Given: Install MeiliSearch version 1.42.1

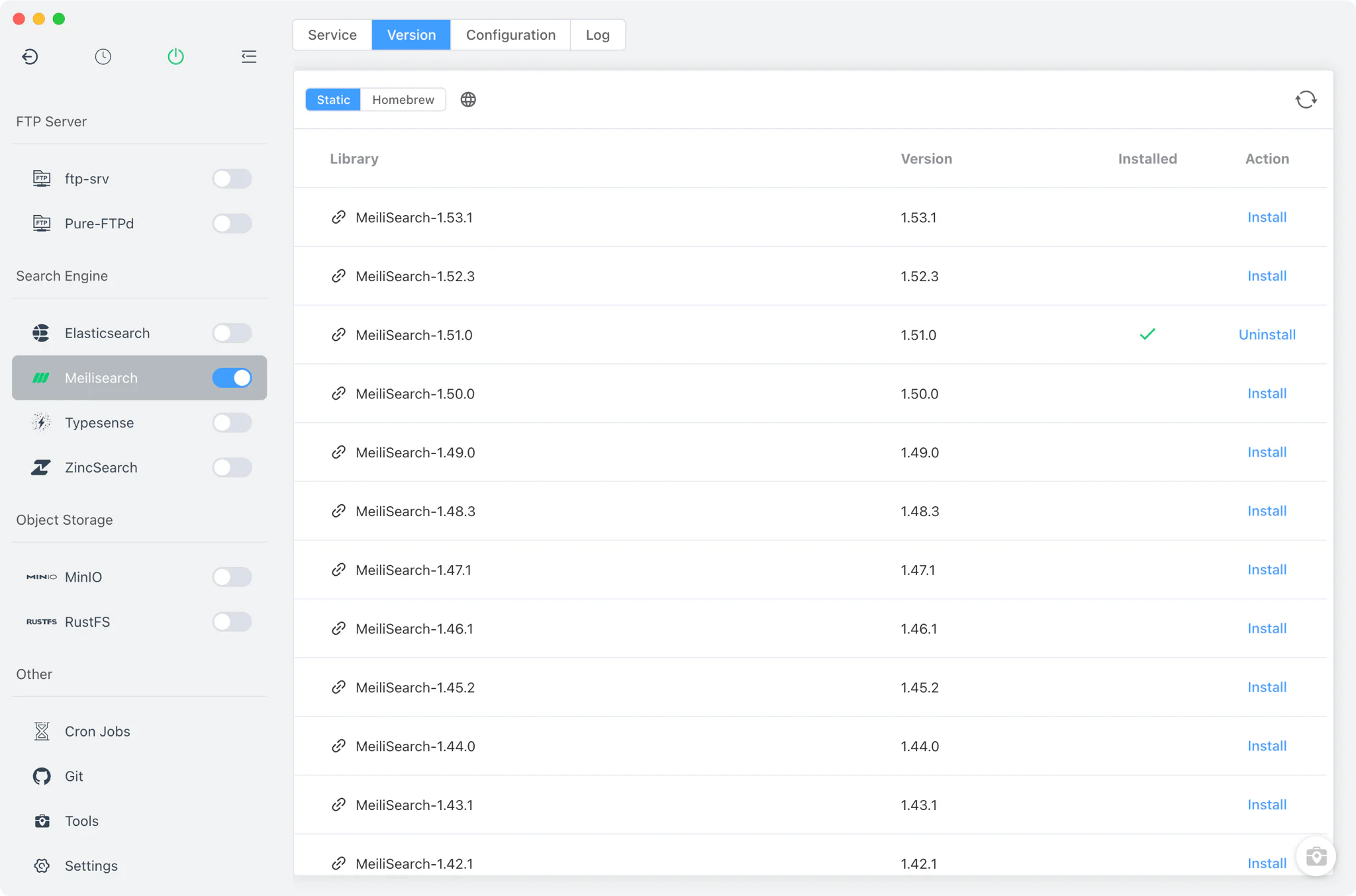Looking at the screenshot, I should tap(1267, 864).
